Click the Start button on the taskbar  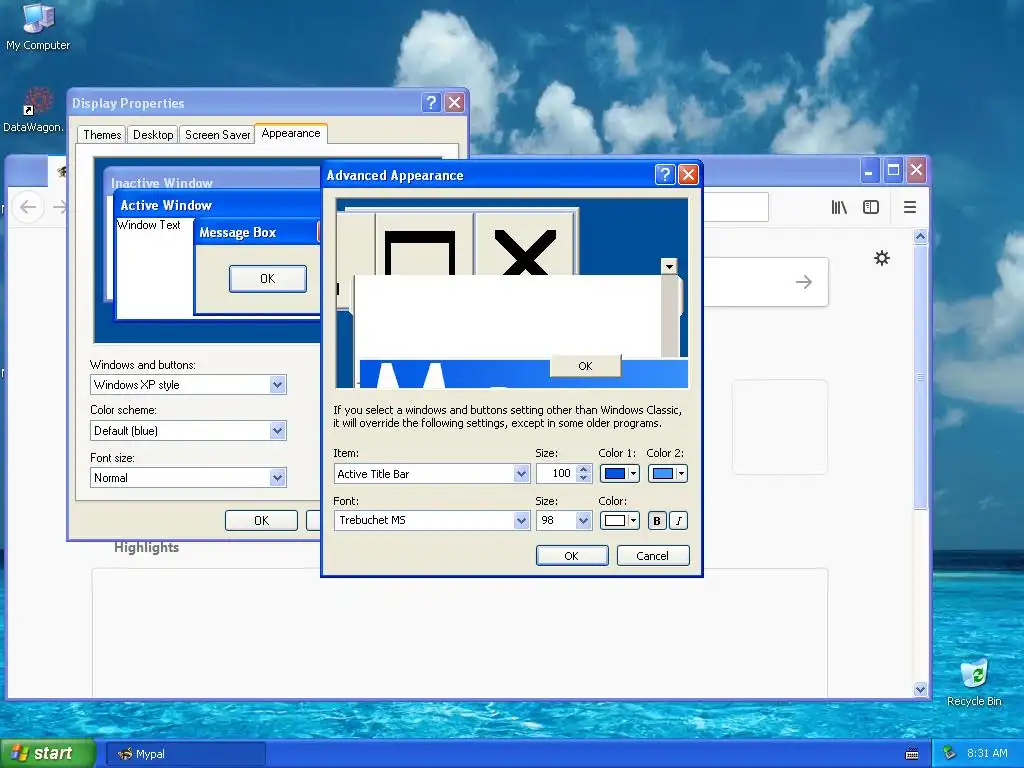(48, 753)
